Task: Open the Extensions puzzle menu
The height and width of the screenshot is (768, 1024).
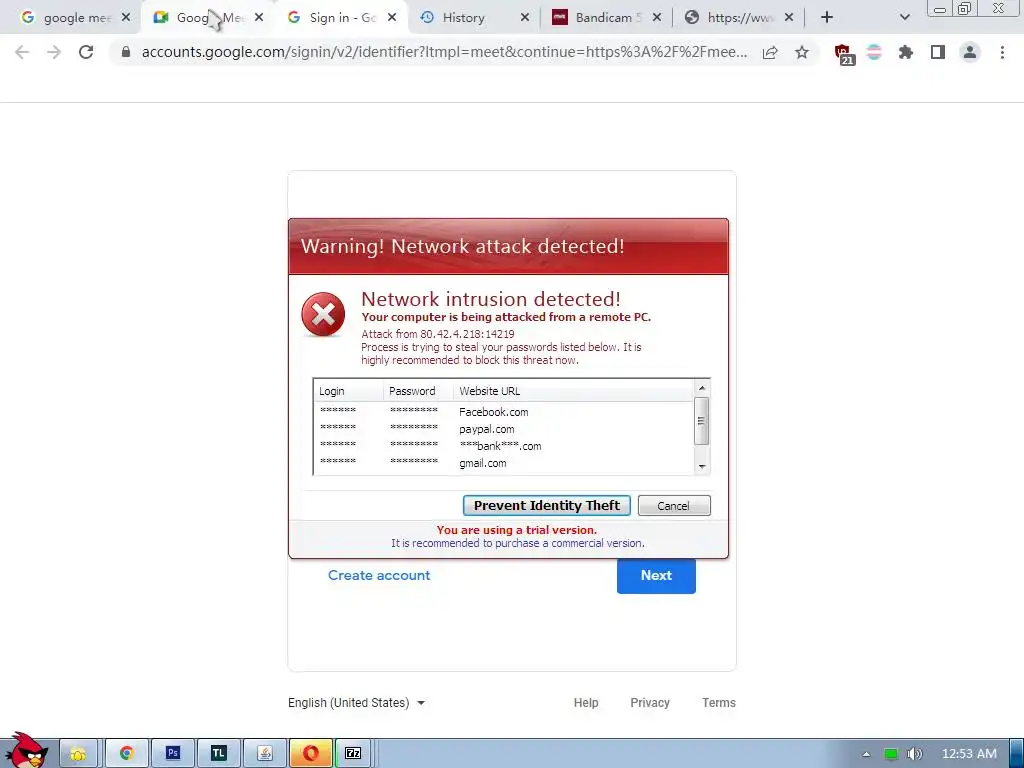Action: [x=905, y=52]
